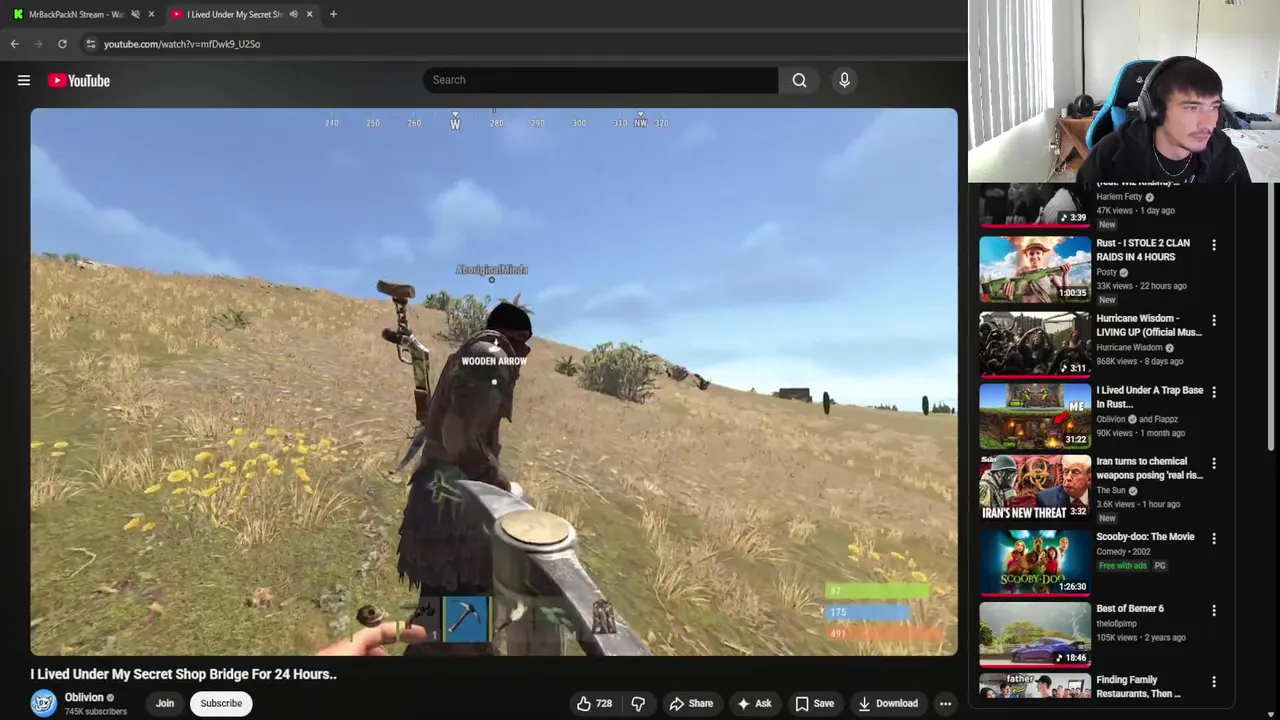Open options for I Lived Under A Trap Base
Viewport: 1280px width, 720px height.
1214,392
